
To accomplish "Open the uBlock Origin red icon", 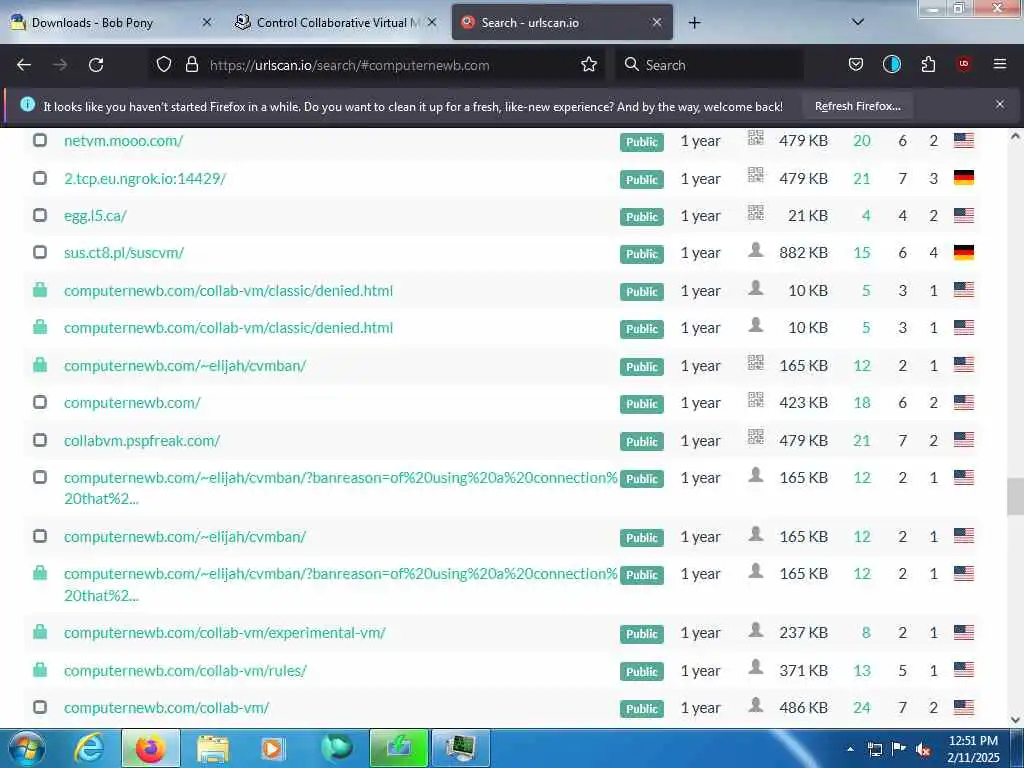I will 963,64.
